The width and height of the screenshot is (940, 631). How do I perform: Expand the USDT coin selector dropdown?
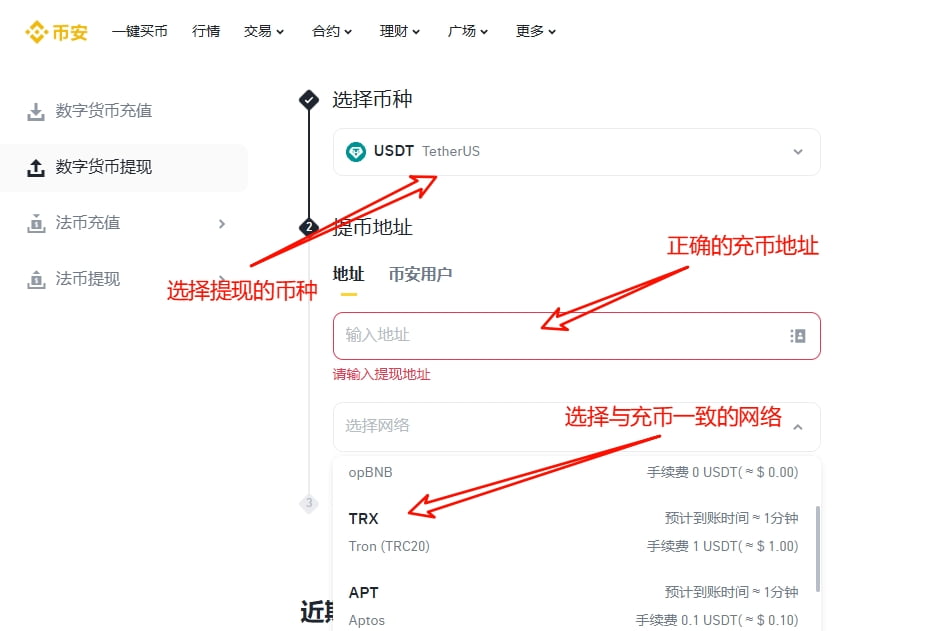click(x=797, y=152)
